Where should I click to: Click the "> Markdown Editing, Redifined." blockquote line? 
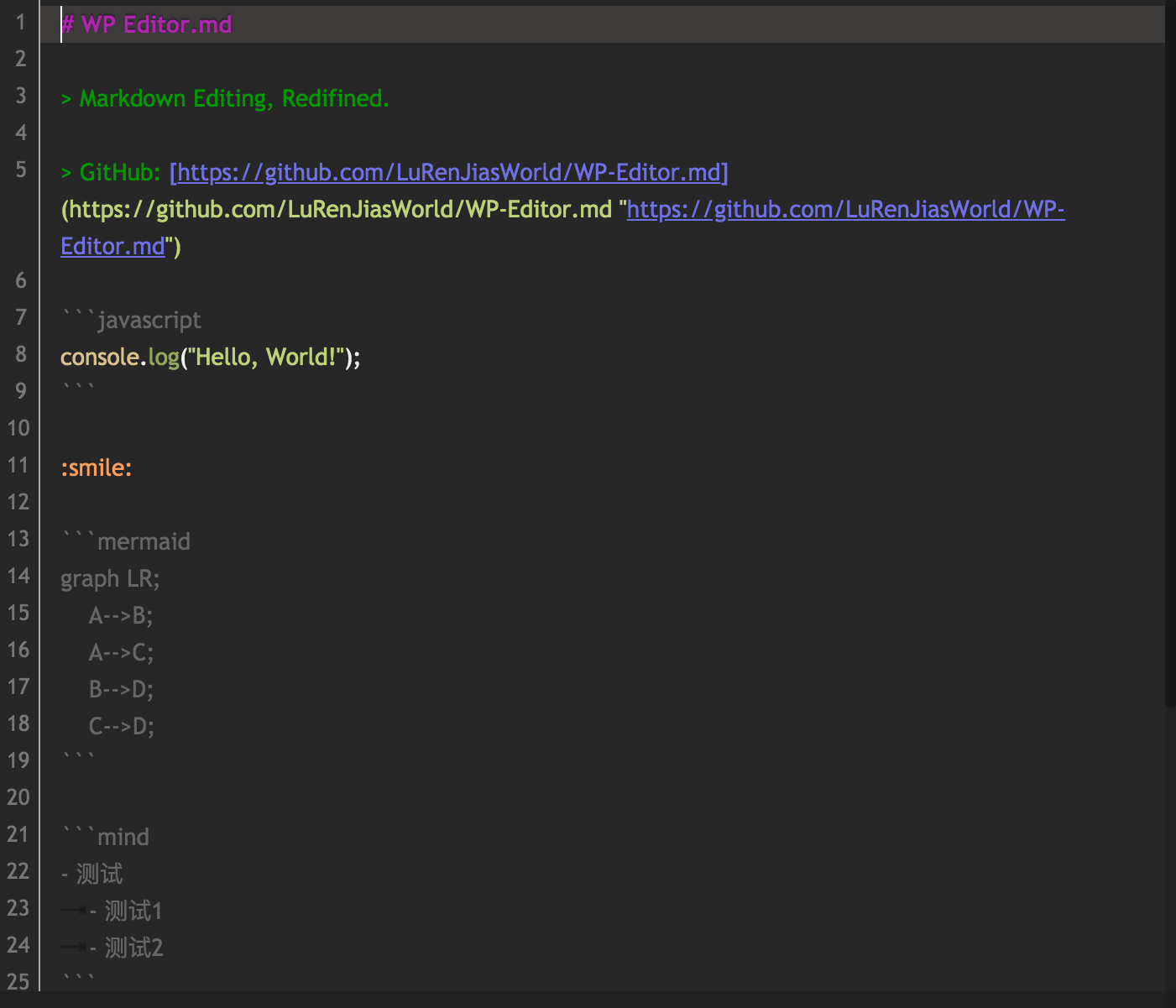[225, 98]
